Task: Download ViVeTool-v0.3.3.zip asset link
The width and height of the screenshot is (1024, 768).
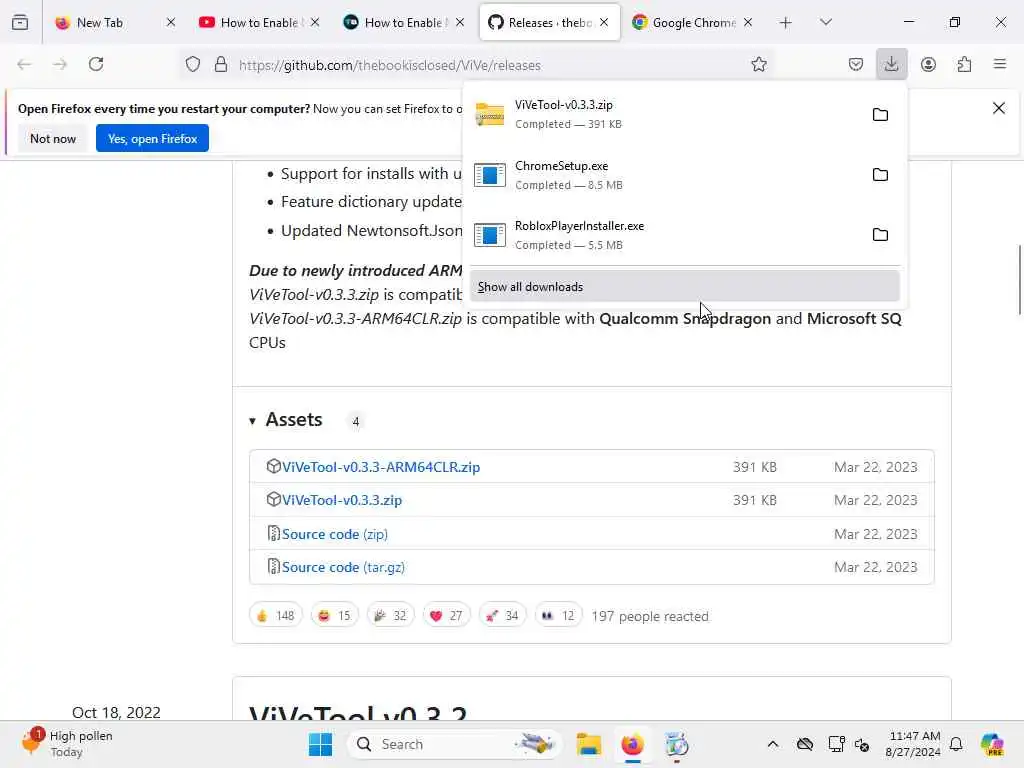Action: tap(342, 500)
